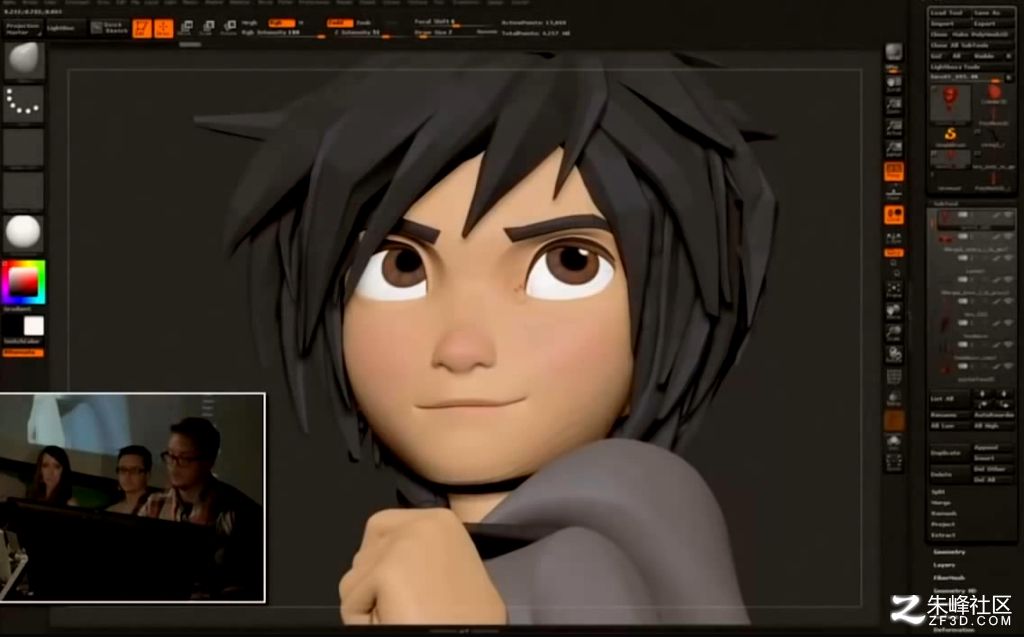Adjust the Focal Shift slider
This screenshot has width=1024, height=637.
click(x=453, y=23)
